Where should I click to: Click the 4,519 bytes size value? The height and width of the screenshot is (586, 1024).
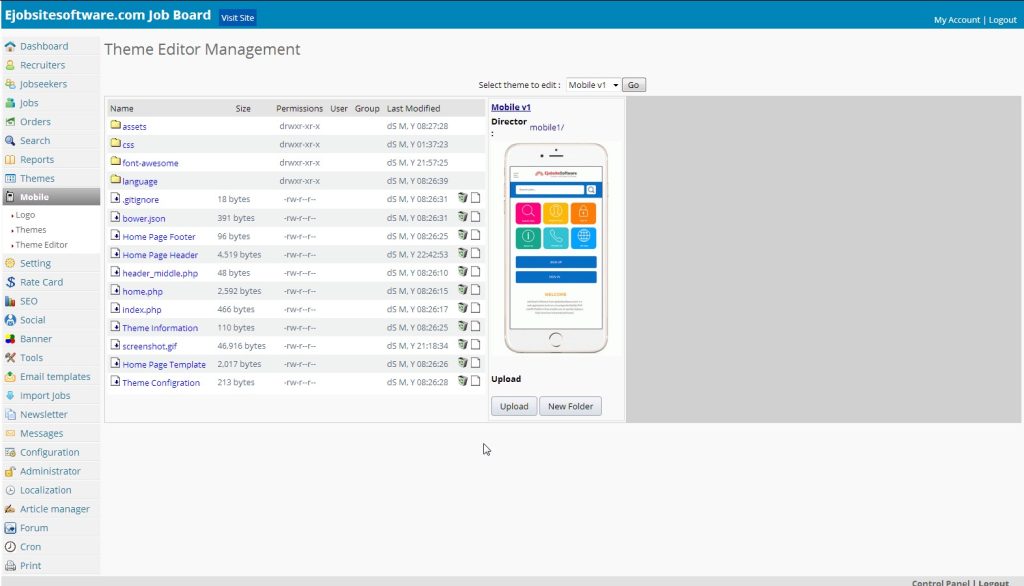pyautogui.click(x=239, y=254)
